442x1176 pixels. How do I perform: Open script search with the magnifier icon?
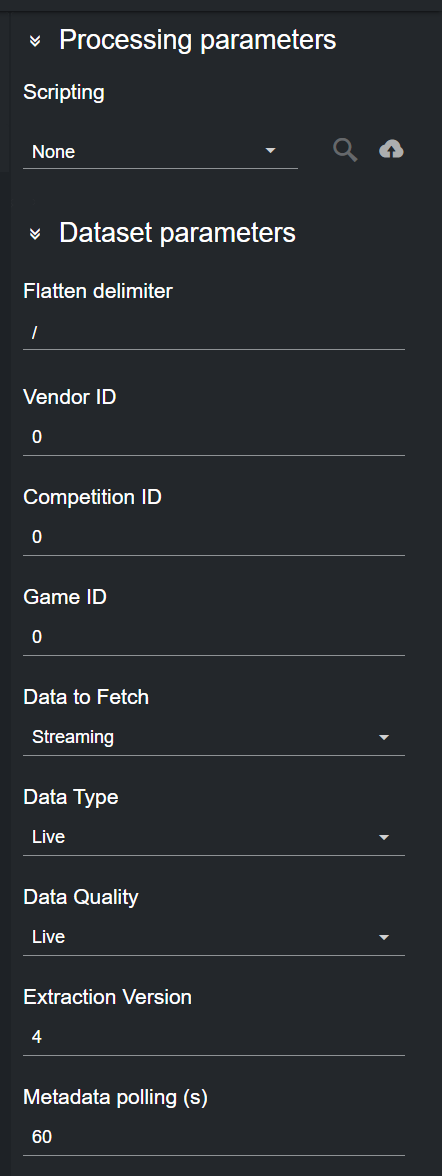coord(345,150)
